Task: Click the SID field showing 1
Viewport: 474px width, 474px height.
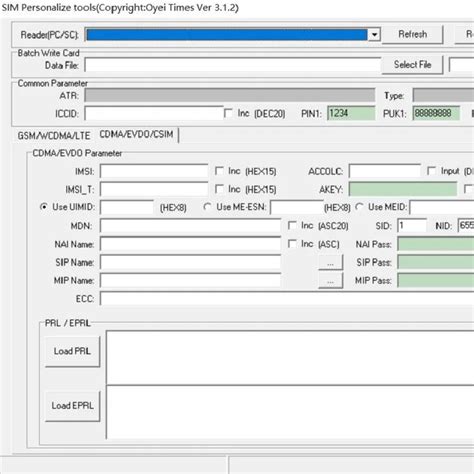Action: (x=412, y=225)
